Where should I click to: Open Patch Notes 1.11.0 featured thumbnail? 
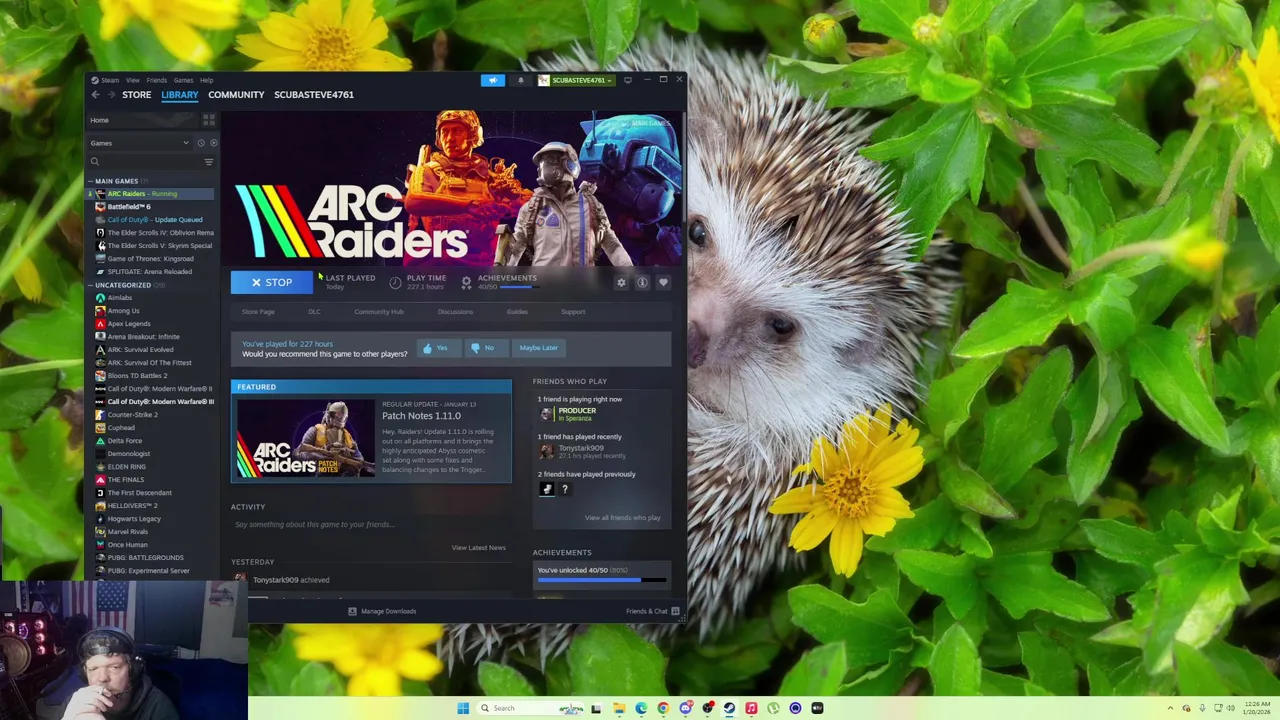pos(305,438)
